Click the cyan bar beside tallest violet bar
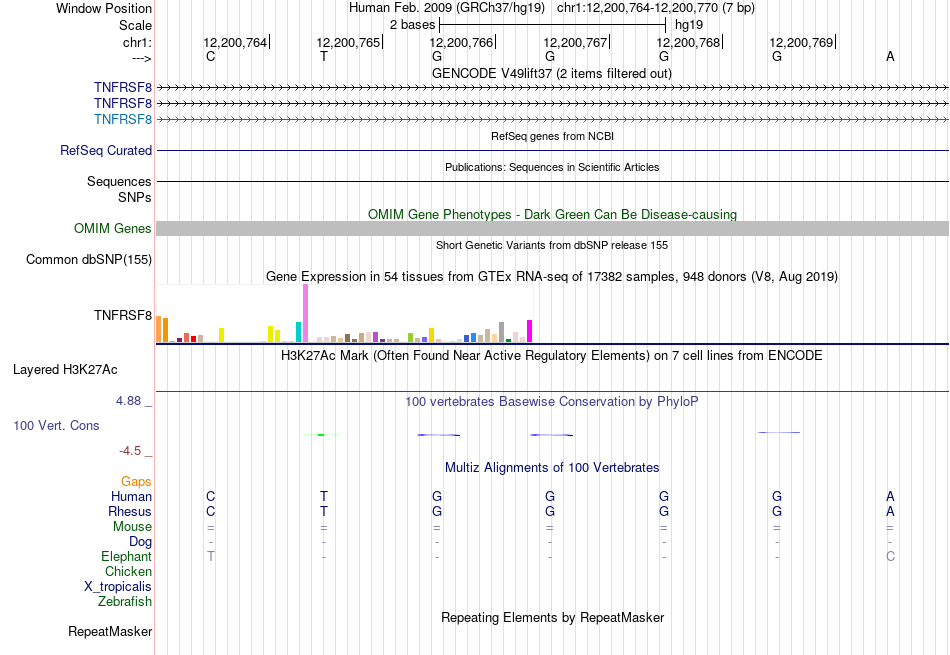The image size is (950, 655). pyautogui.click(x=299, y=332)
